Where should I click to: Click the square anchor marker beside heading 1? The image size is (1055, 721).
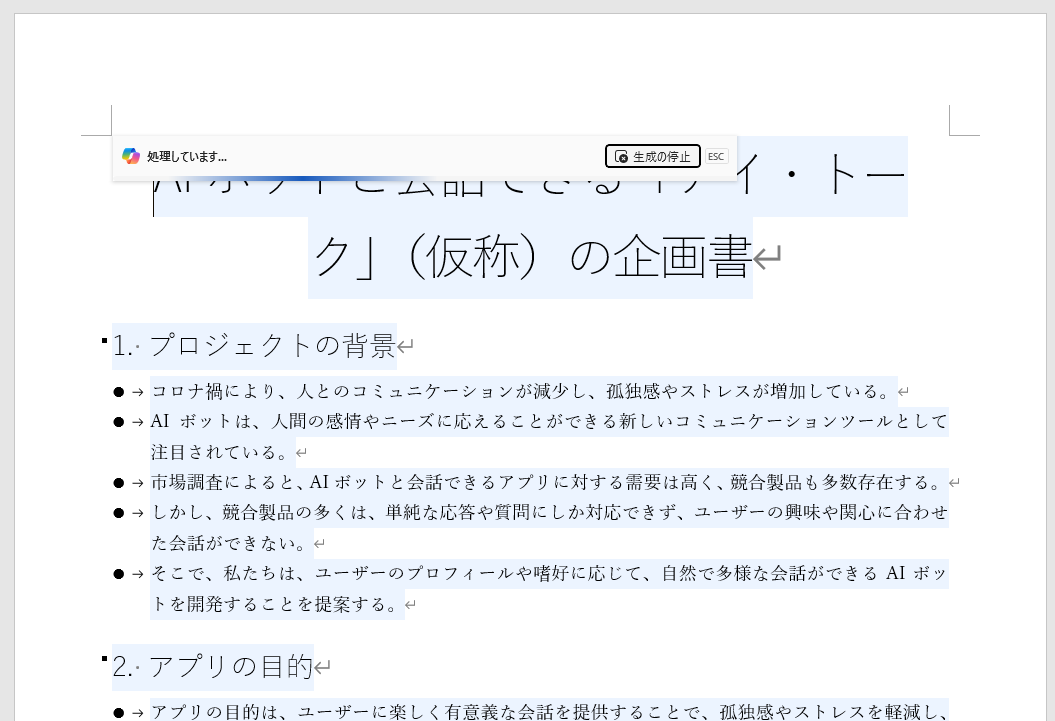point(104,340)
